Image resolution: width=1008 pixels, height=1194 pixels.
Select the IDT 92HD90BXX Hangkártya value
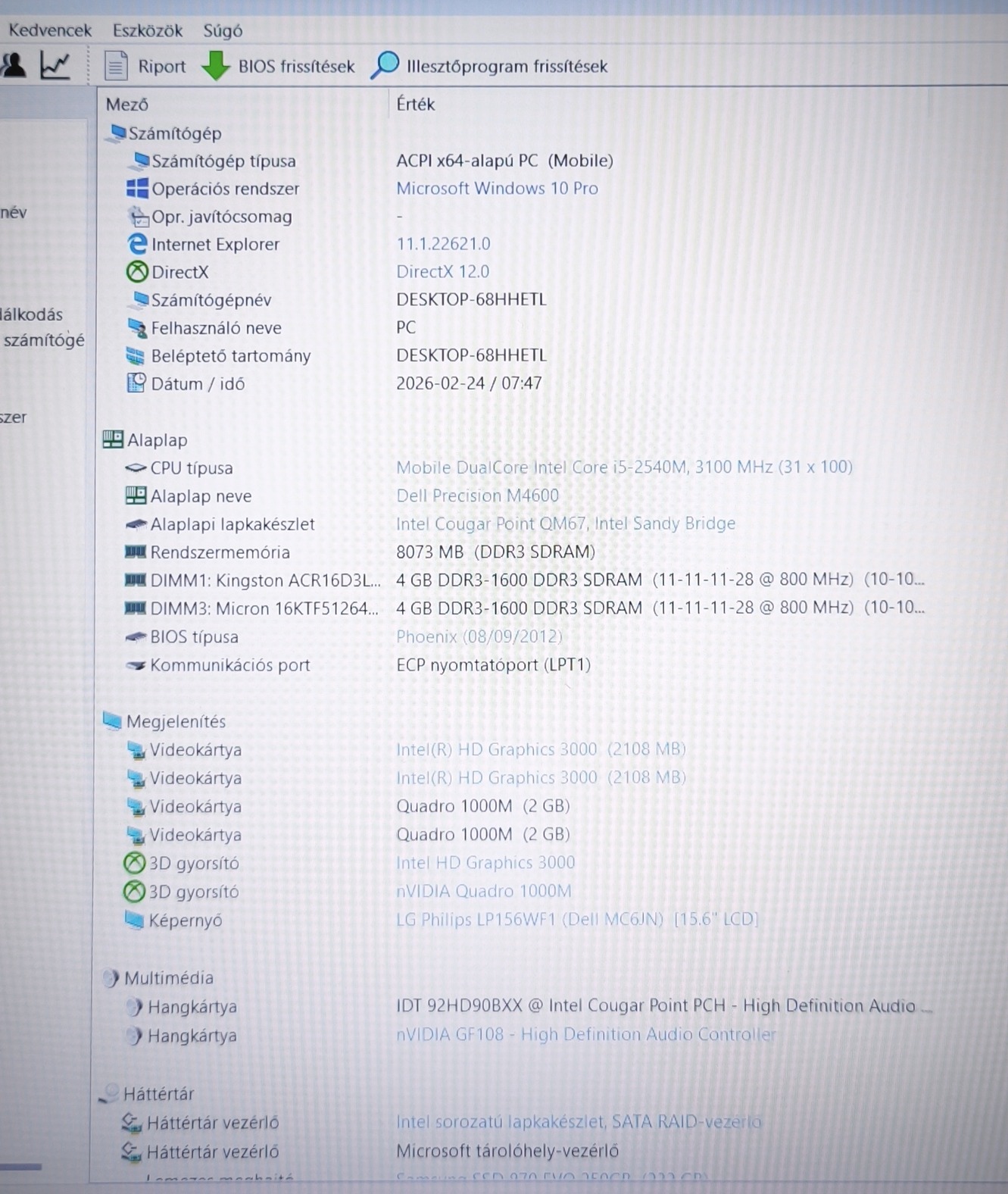coord(663,1006)
